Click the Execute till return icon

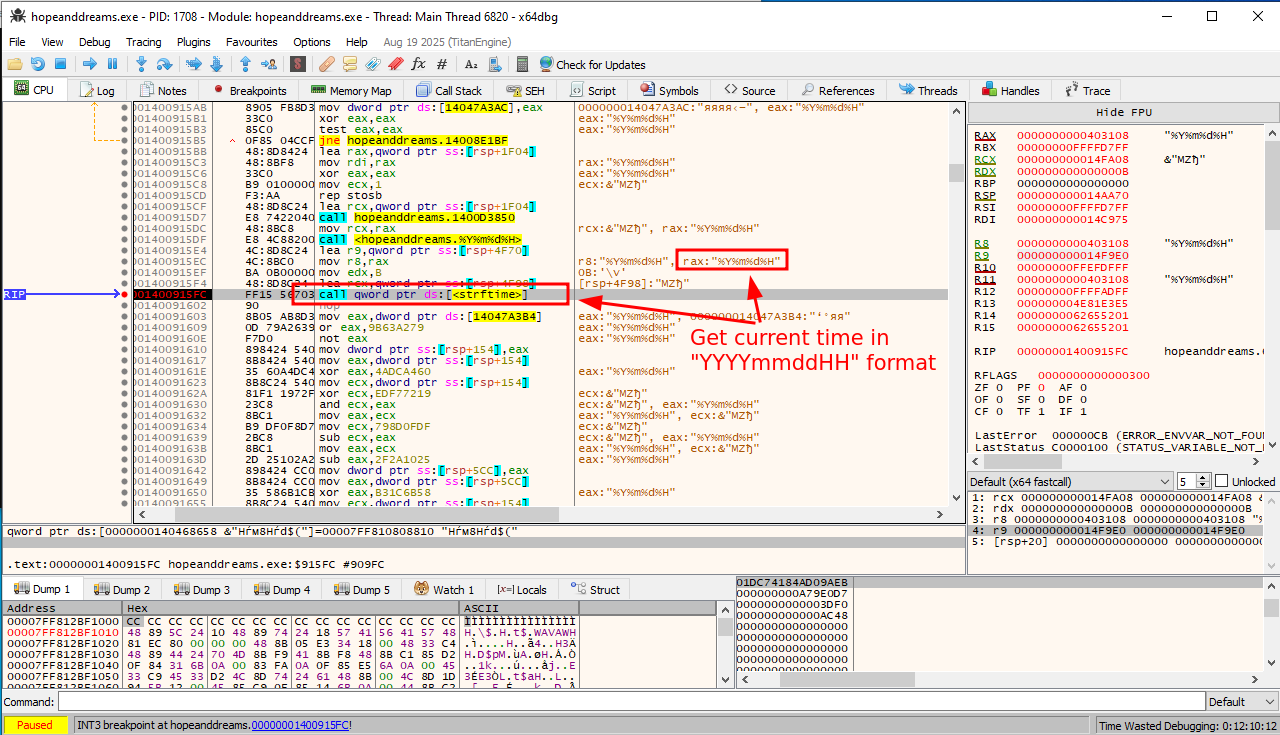[x=245, y=64]
